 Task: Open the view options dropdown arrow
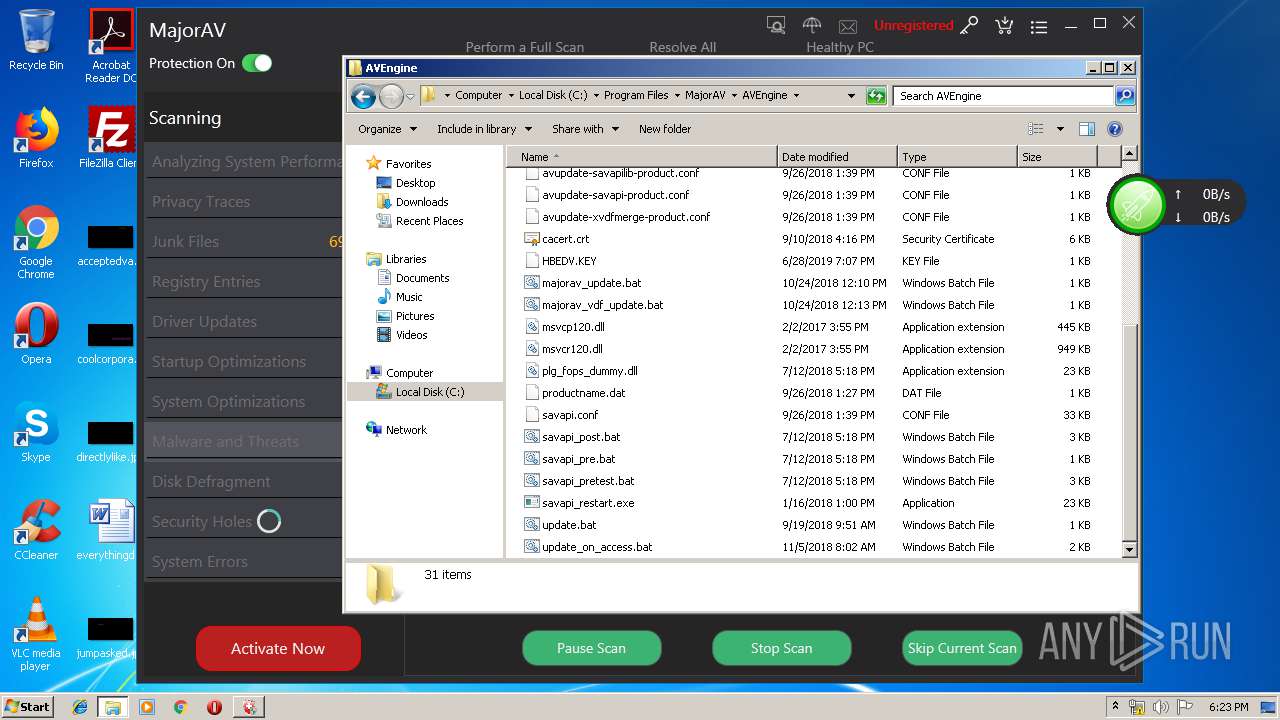(x=1060, y=129)
